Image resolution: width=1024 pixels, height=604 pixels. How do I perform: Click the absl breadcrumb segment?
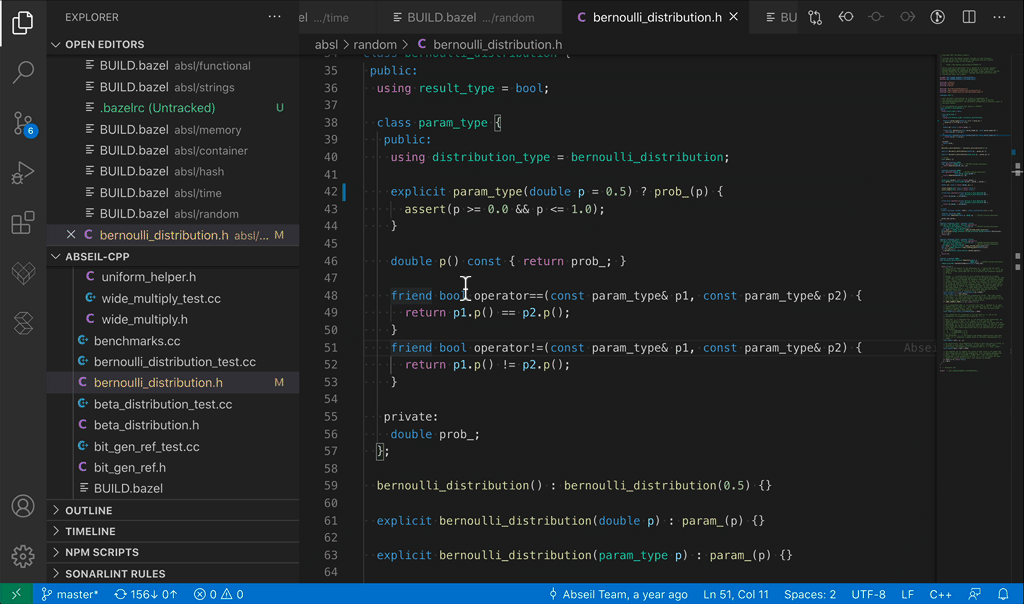tap(326, 44)
